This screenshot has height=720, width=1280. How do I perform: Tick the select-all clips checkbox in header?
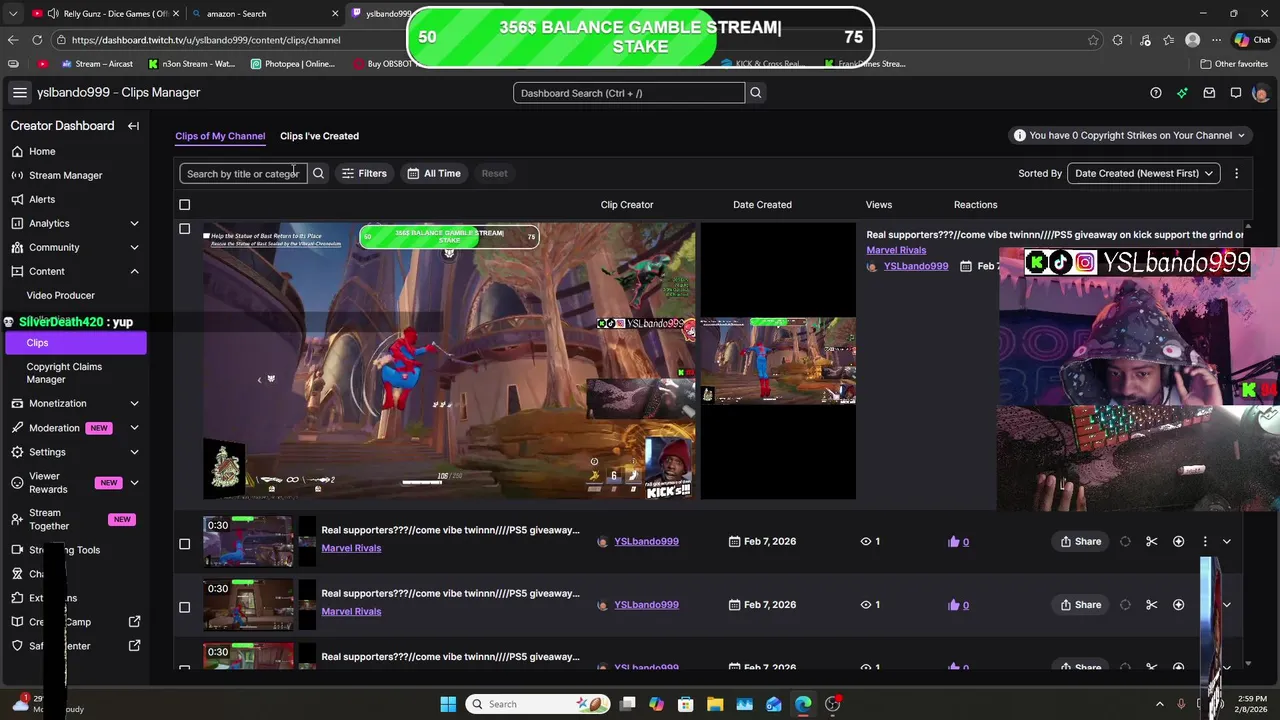[x=184, y=205]
